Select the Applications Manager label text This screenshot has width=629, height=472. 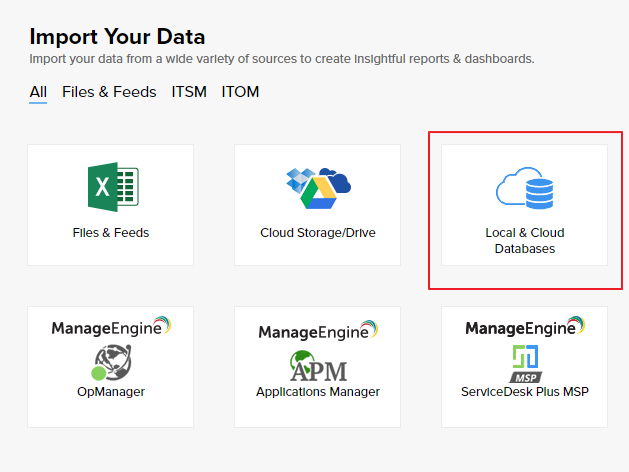pyautogui.click(x=318, y=391)
